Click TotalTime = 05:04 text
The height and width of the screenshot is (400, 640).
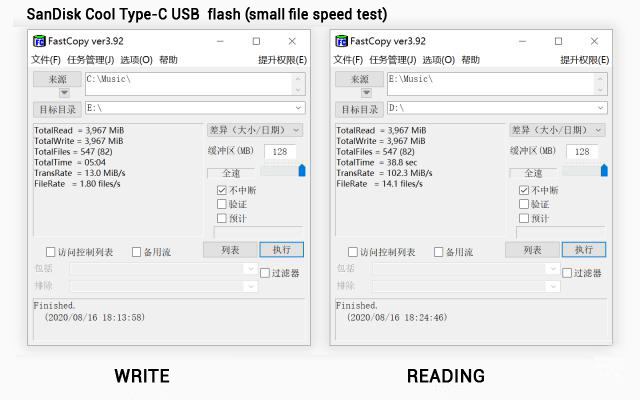pyautogui.click(x=70, y=162)
